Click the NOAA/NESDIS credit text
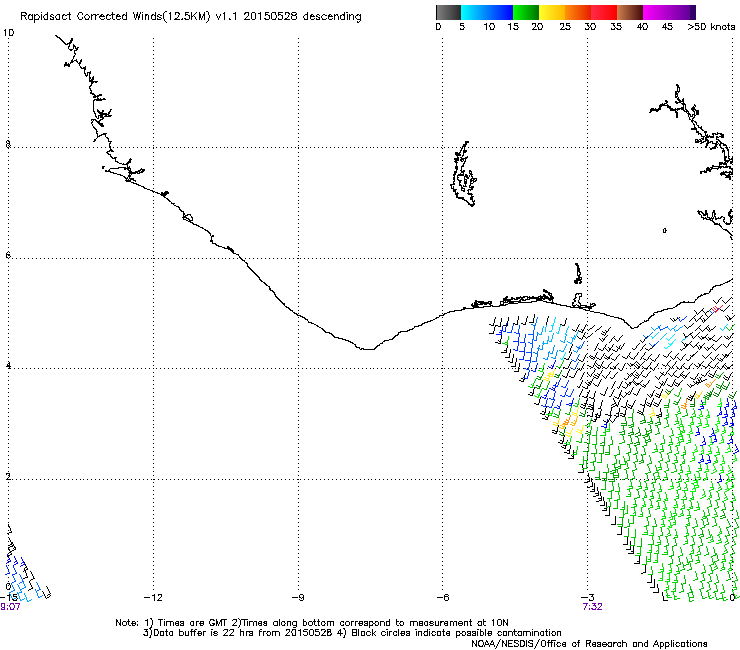The width and height of the screenshot is (740, 650). pyautogui.click(x=589, y=644)
